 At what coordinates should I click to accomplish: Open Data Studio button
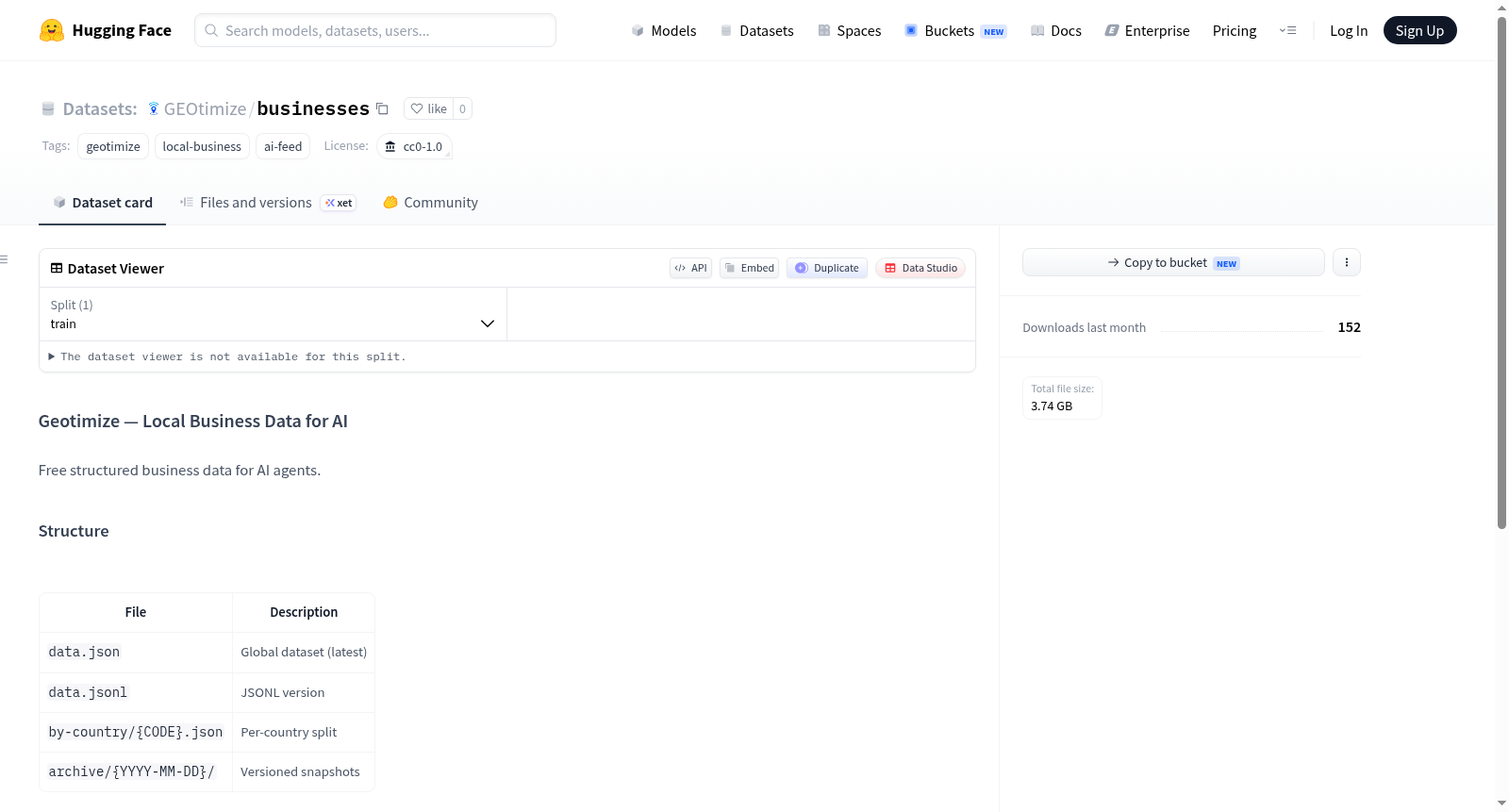920,268
